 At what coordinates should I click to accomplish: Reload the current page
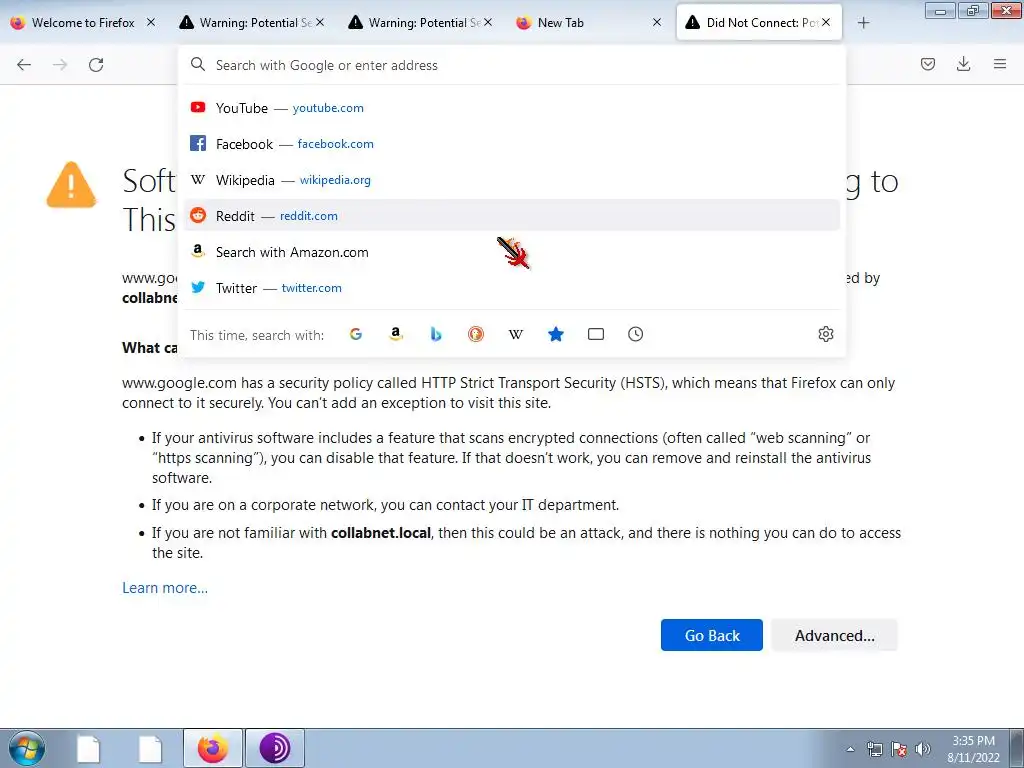tap(96, 65)
